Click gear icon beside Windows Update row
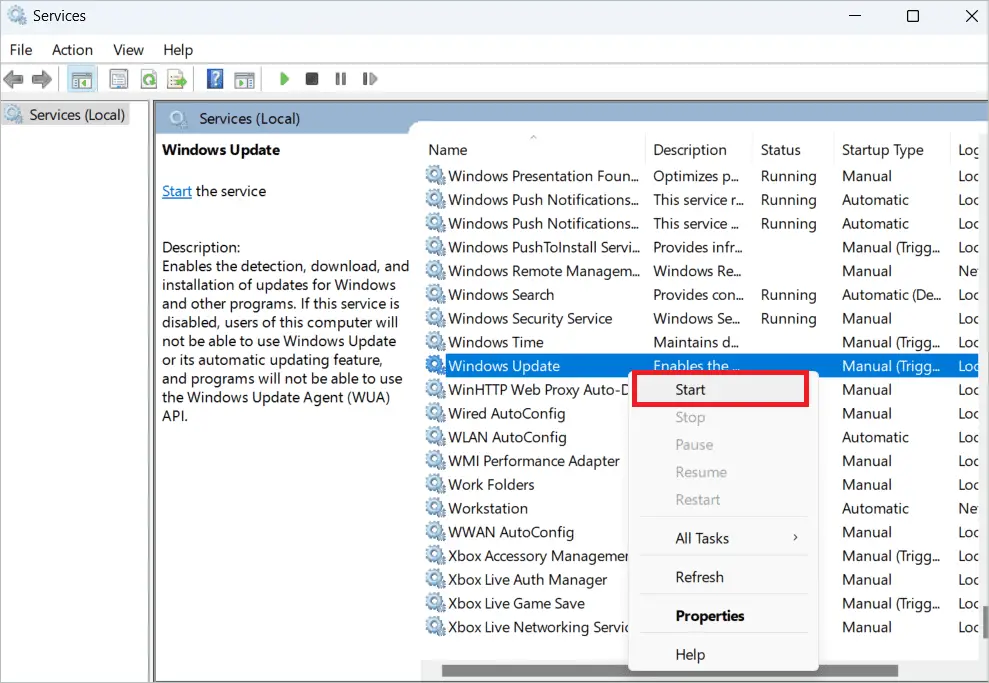The height and width of the screenshot is (683, 989). click(x=435, y=365)
